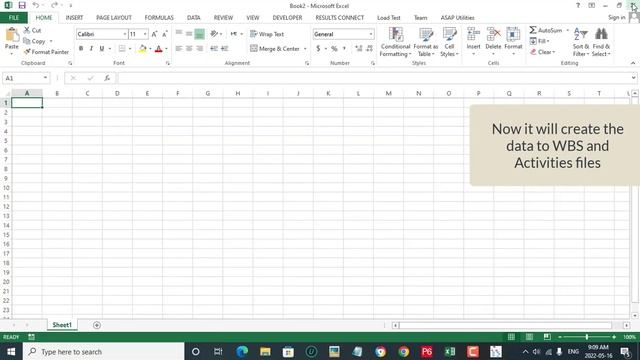Click the Paste clipboard icon
The height and width of the screenshot is (360, 640).
coord(12,35)
